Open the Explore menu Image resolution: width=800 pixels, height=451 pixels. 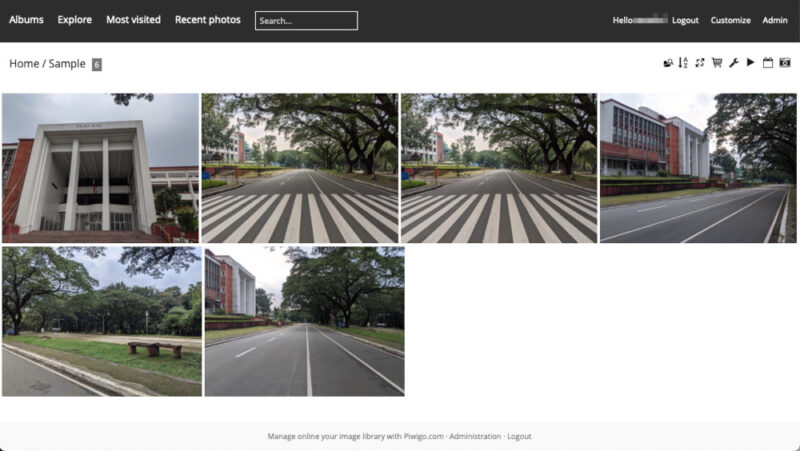point(74,20)
